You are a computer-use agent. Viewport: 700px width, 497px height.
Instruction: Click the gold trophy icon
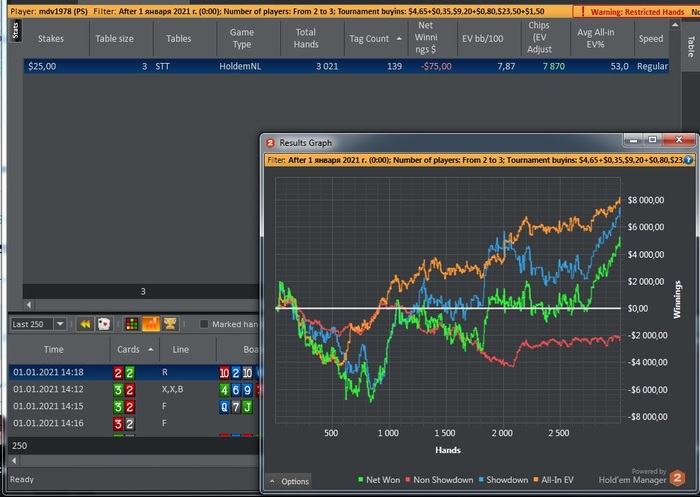pos(170,324)
